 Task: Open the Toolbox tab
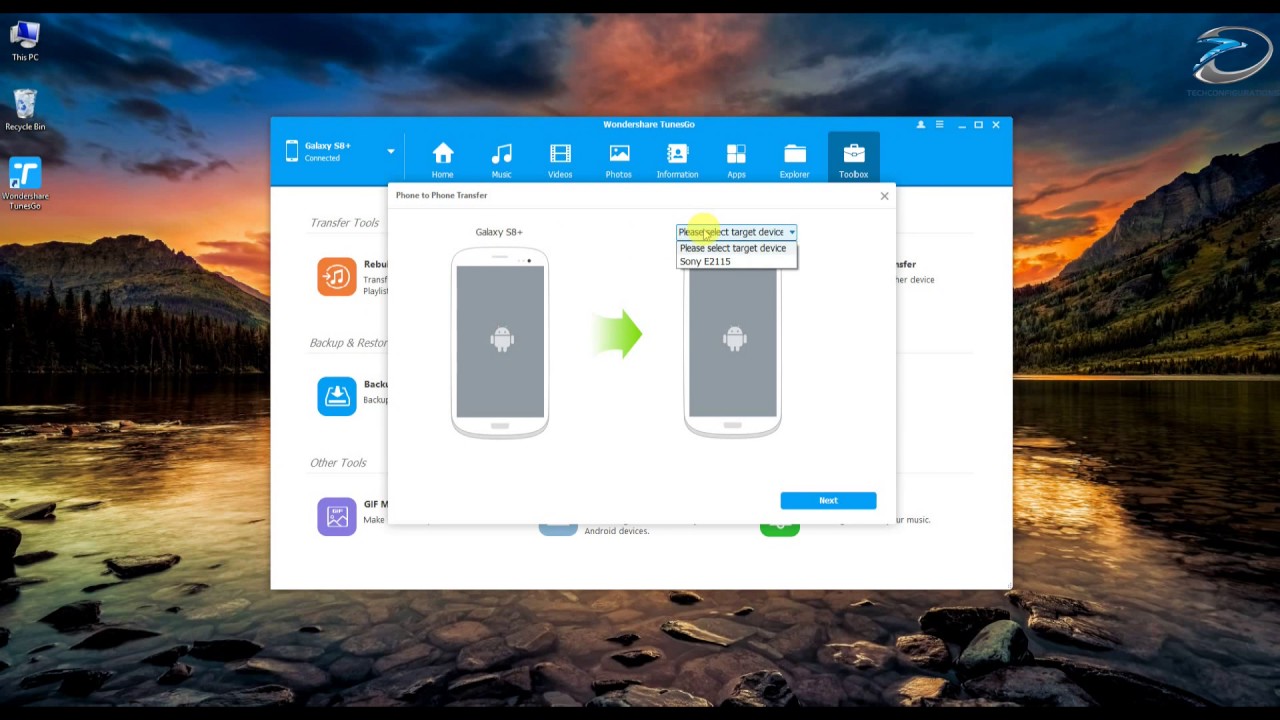(x=854, y=159)
